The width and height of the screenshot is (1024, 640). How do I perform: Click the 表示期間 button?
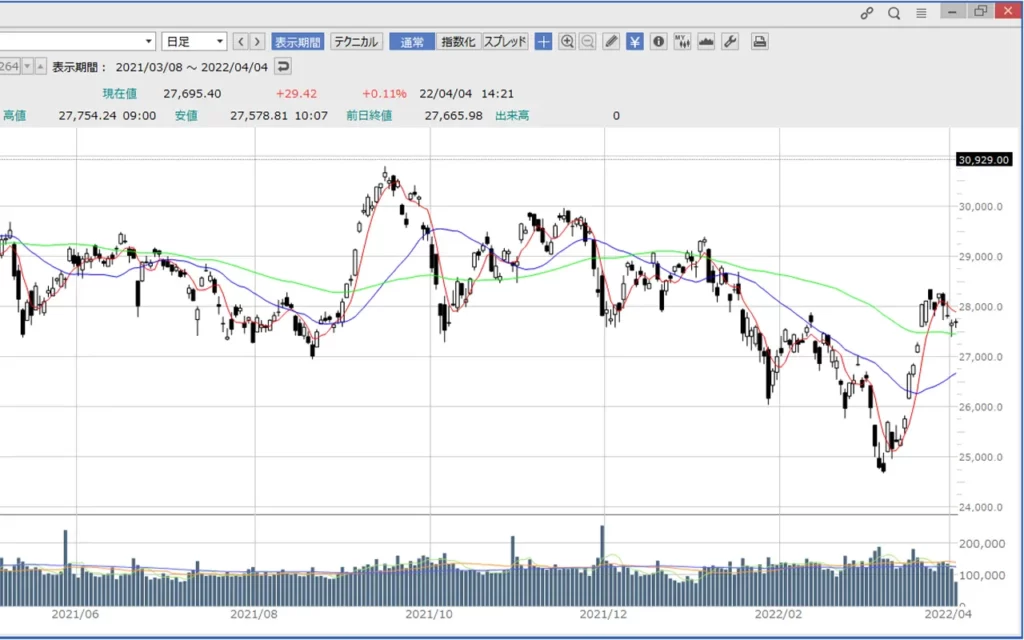[298, 41]
